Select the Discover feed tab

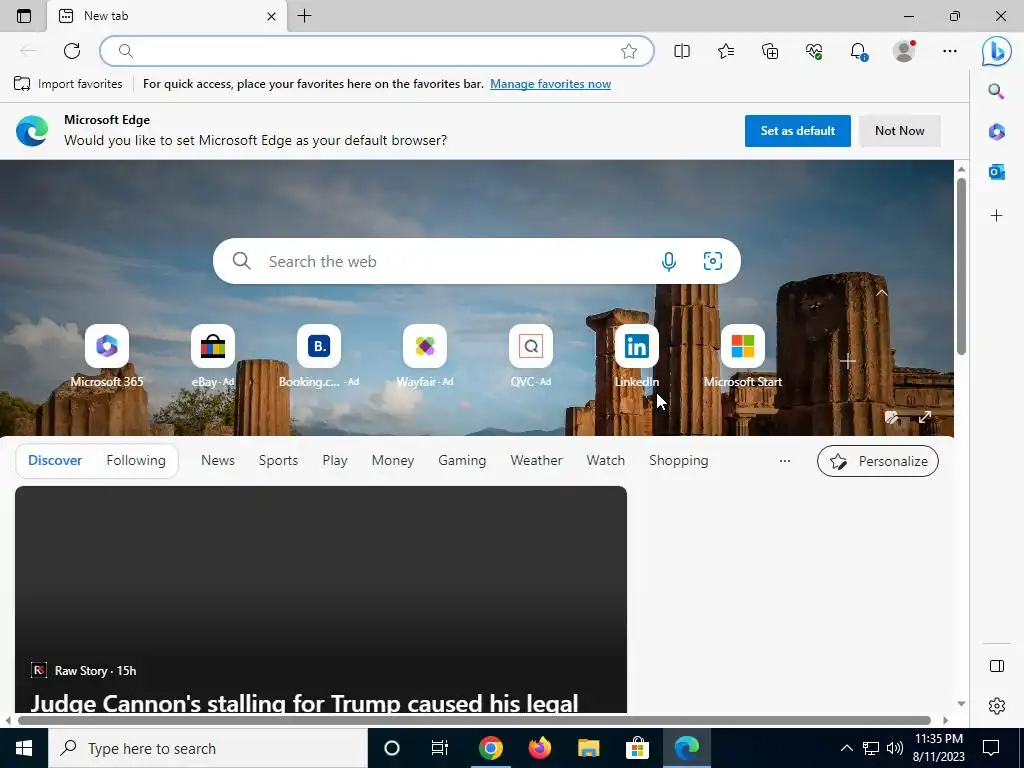(55, 460)
